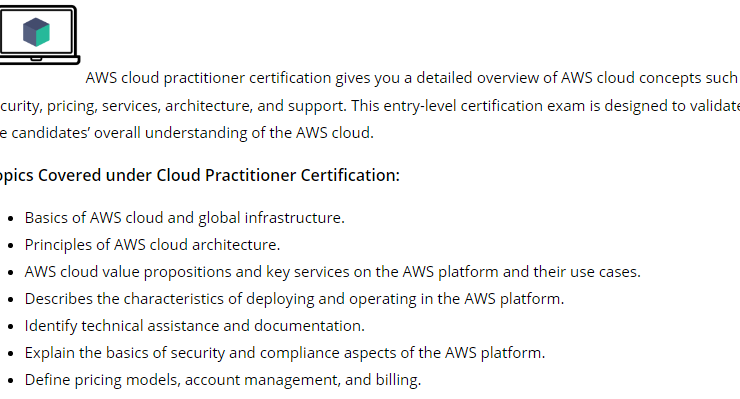Click the Define pricing models bullet text
Viewport: 740px width, 399px height.
(222, 380)
